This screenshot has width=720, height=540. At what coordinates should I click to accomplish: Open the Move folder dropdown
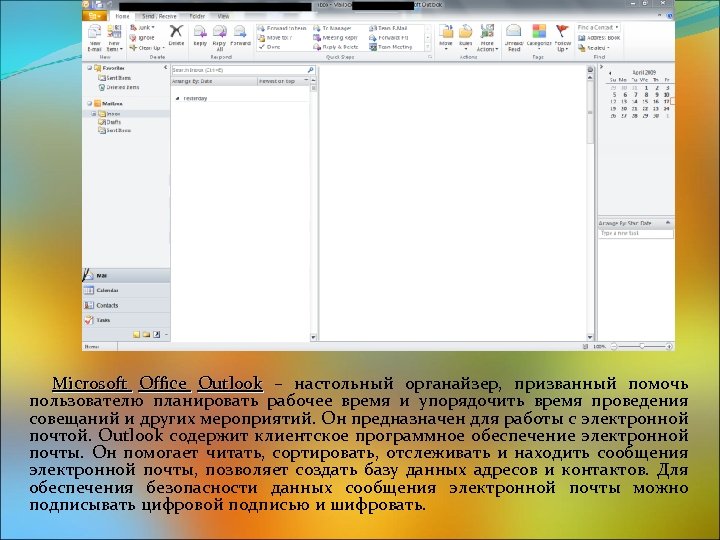click(446, 38)
